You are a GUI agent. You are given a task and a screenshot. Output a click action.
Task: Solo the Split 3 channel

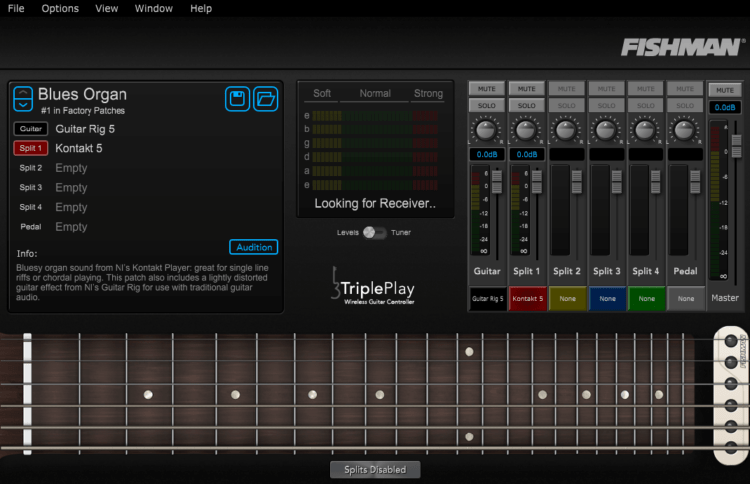(x=606, y=105)
